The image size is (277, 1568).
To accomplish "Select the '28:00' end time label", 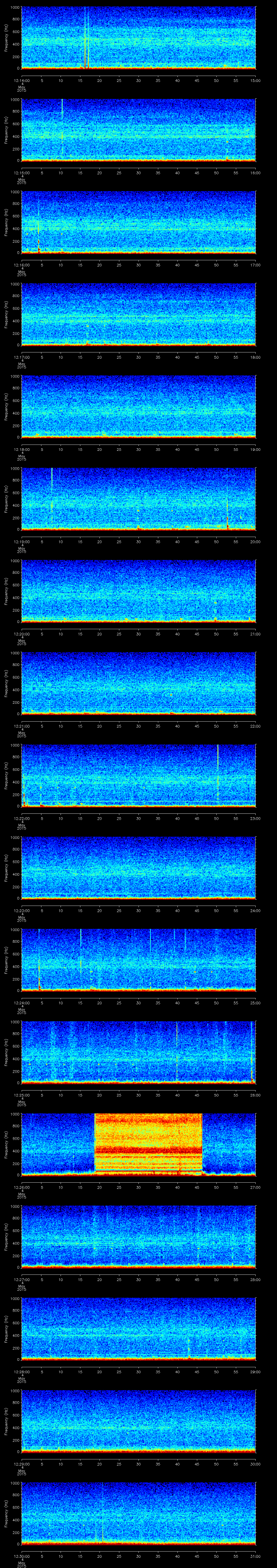I will 256,1279.
